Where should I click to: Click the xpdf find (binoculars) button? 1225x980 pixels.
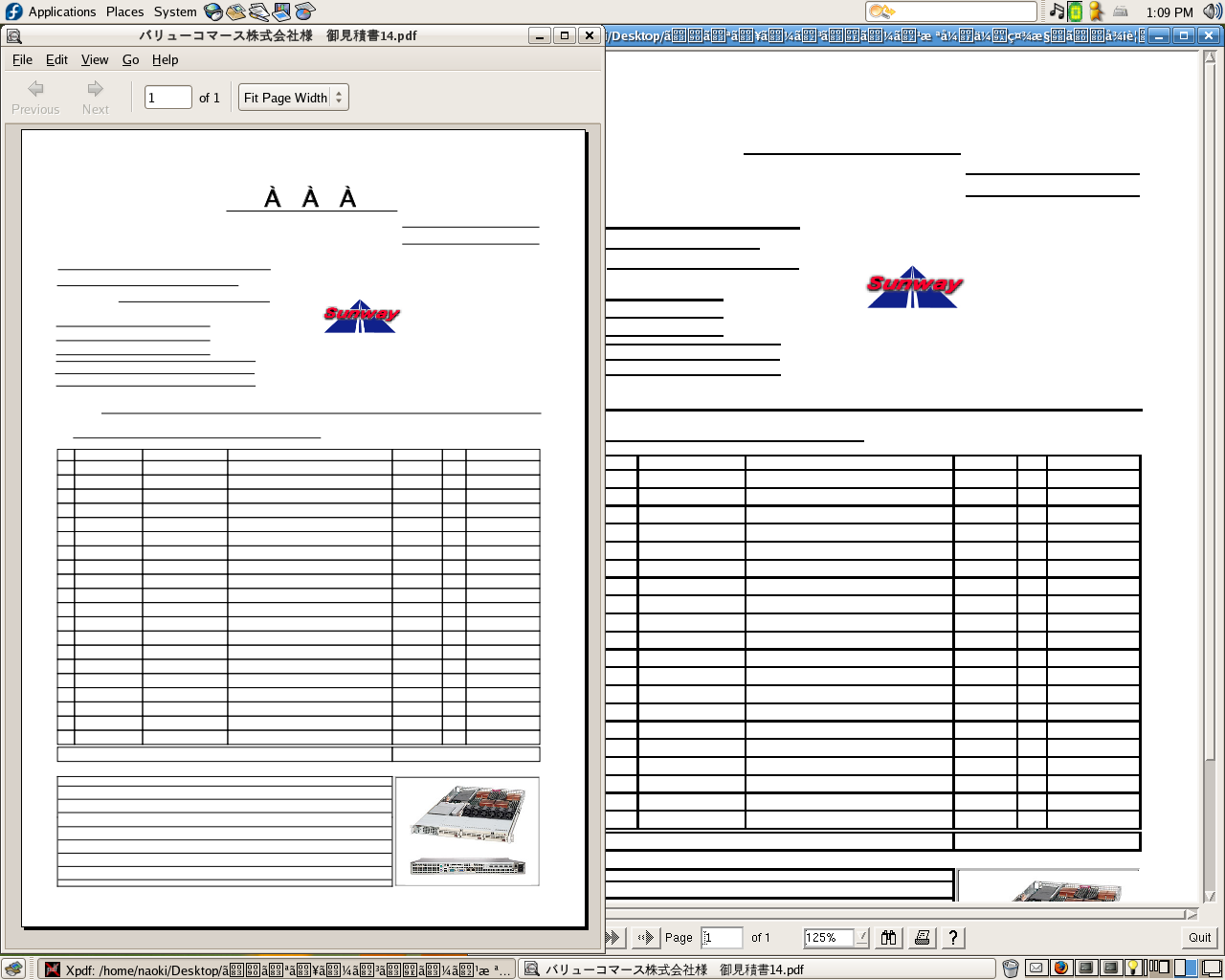889,938
